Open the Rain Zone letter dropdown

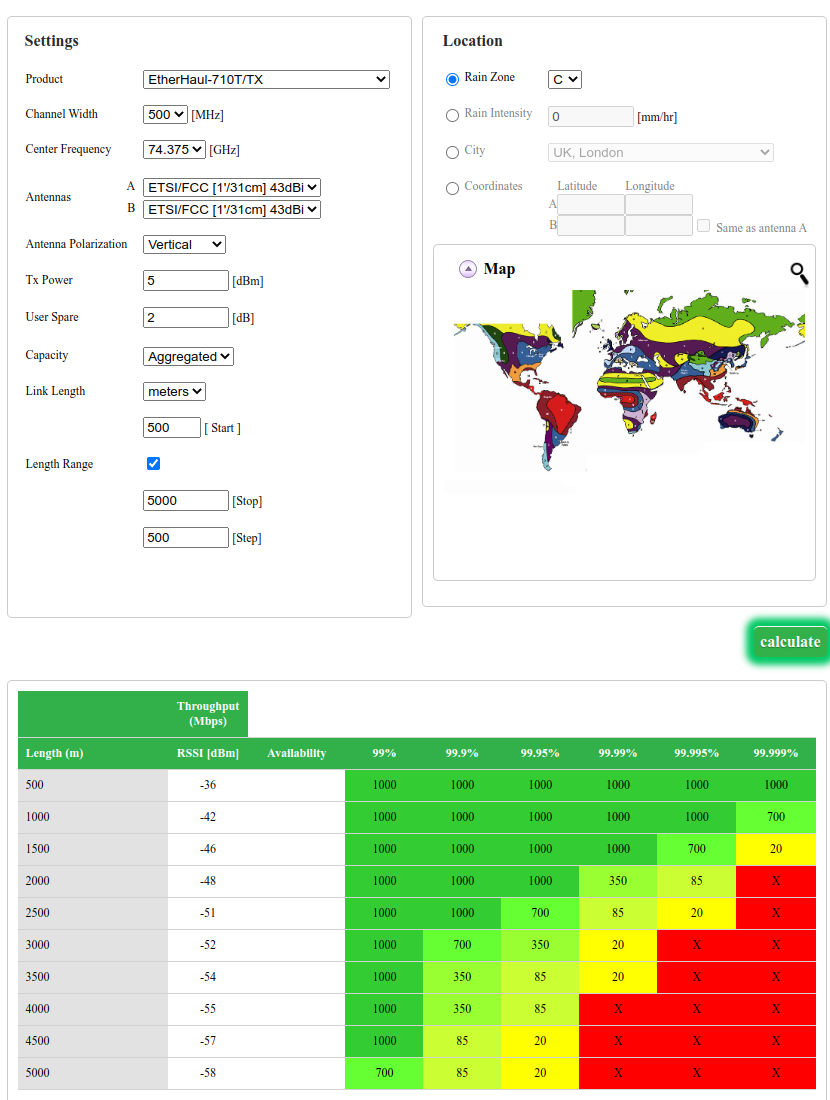click(x=564, y=80)
